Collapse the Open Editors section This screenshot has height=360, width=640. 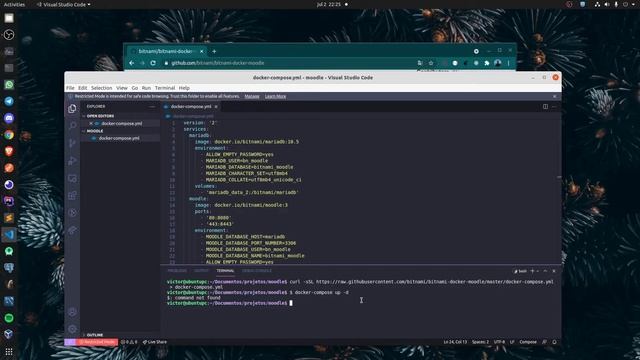(100, 116)
